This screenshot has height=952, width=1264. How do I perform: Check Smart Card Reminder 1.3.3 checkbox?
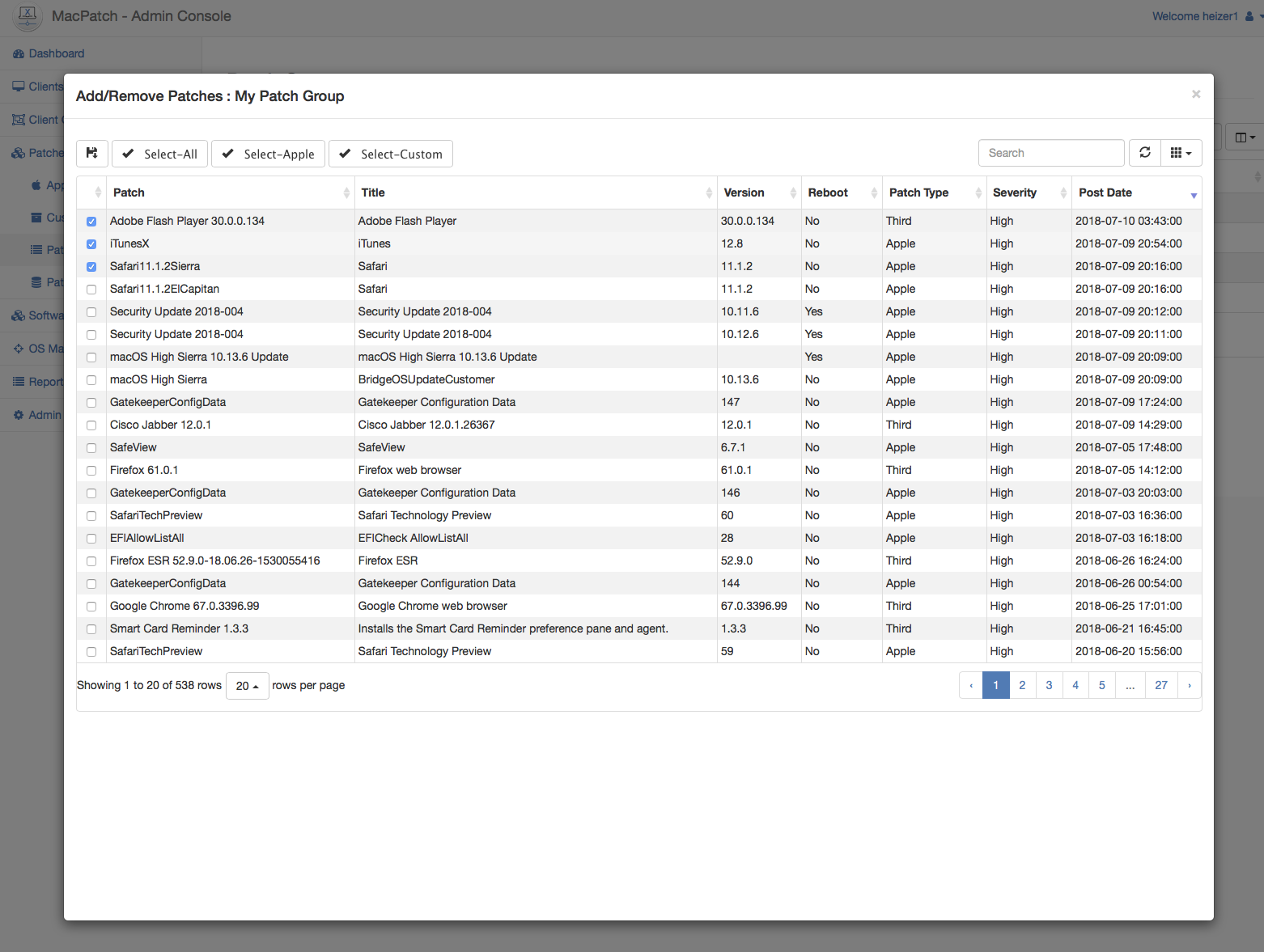click(x=91, y=629)
